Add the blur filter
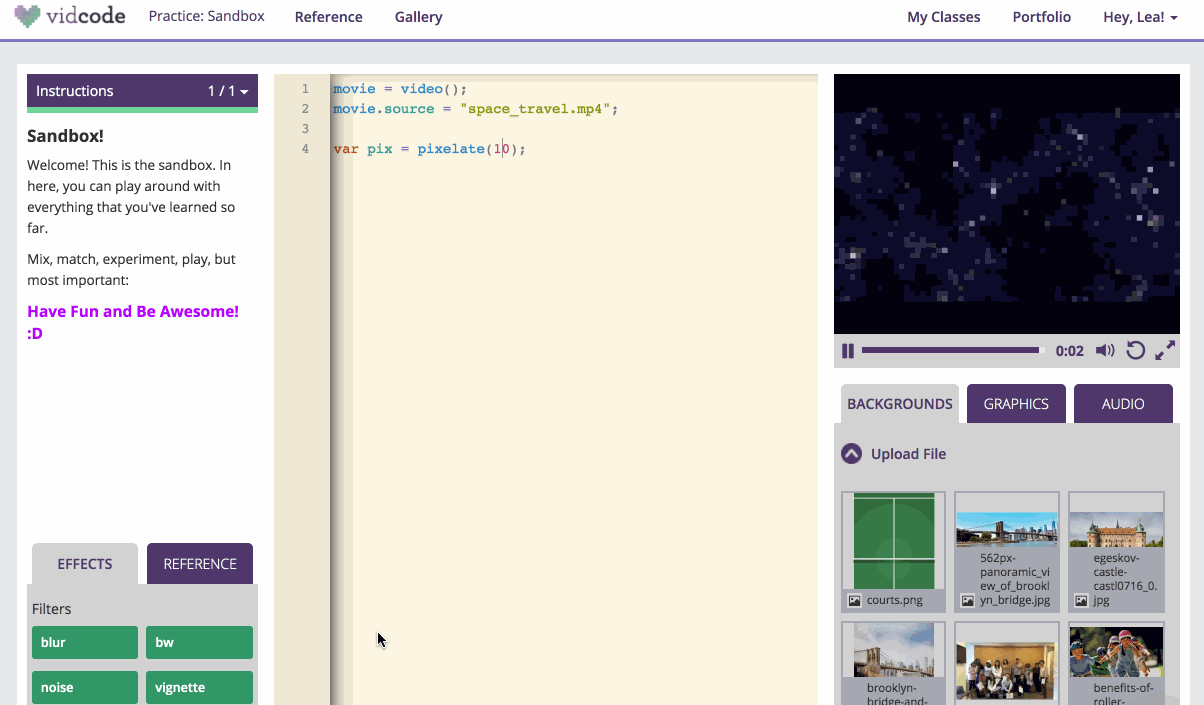The height and width of the screenshot is (705, 1204). tap(85, 642)
